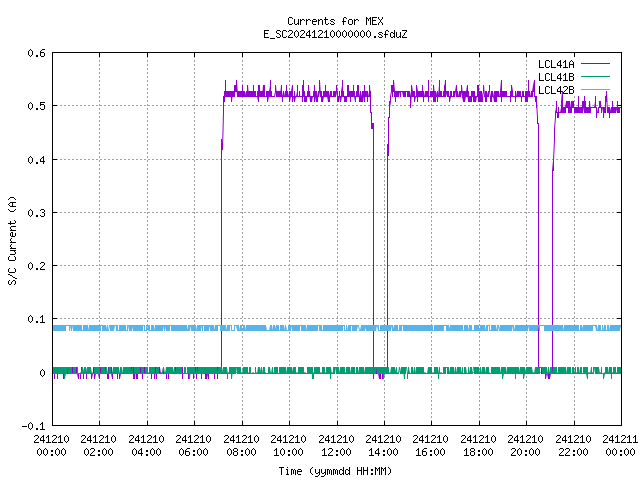Click the 0.5 y-axis tick label
Viewport: 640px width, 480px height.
(x=36, y=106)
